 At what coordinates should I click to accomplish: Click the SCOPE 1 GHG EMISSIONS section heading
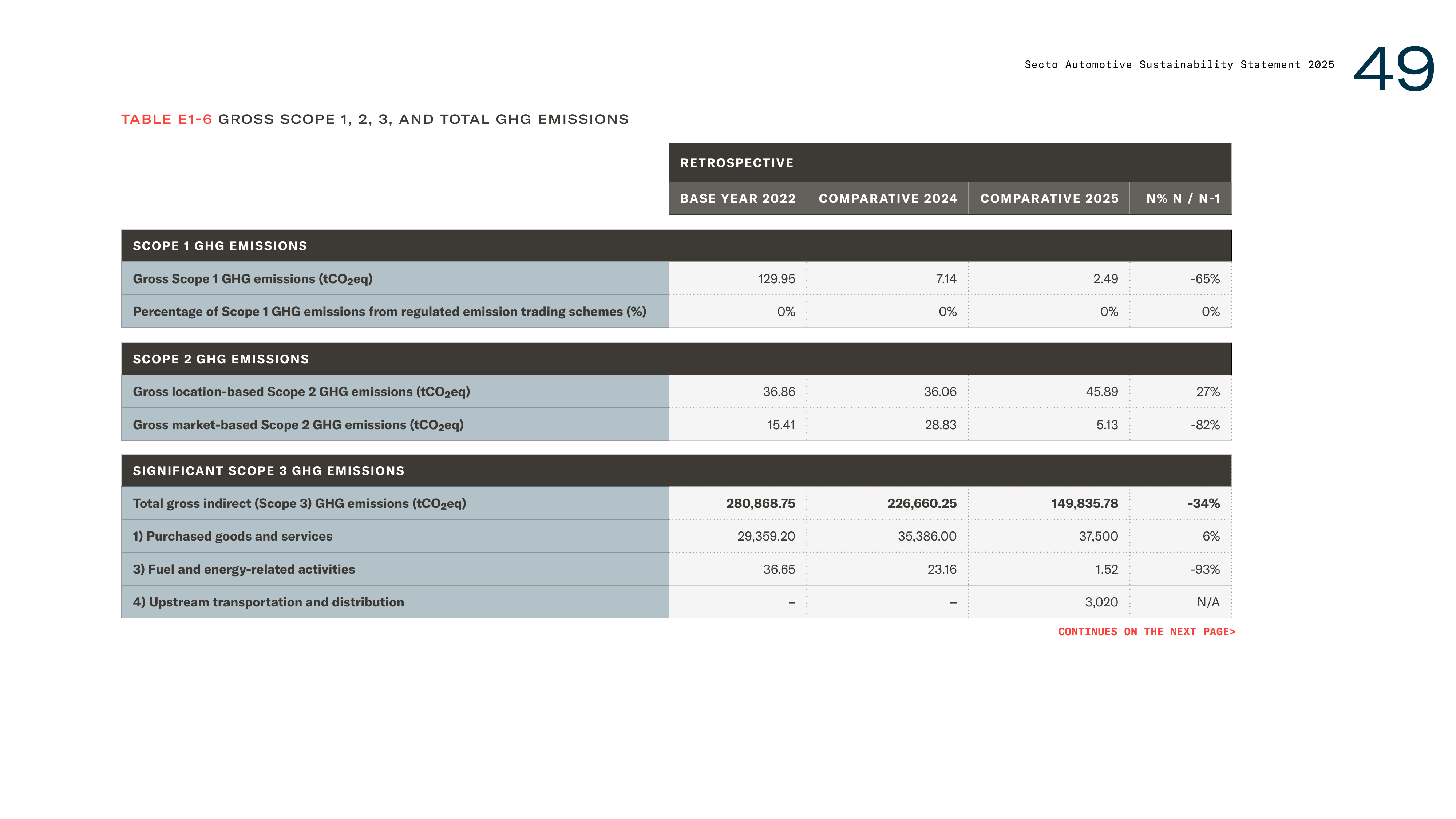220,246
